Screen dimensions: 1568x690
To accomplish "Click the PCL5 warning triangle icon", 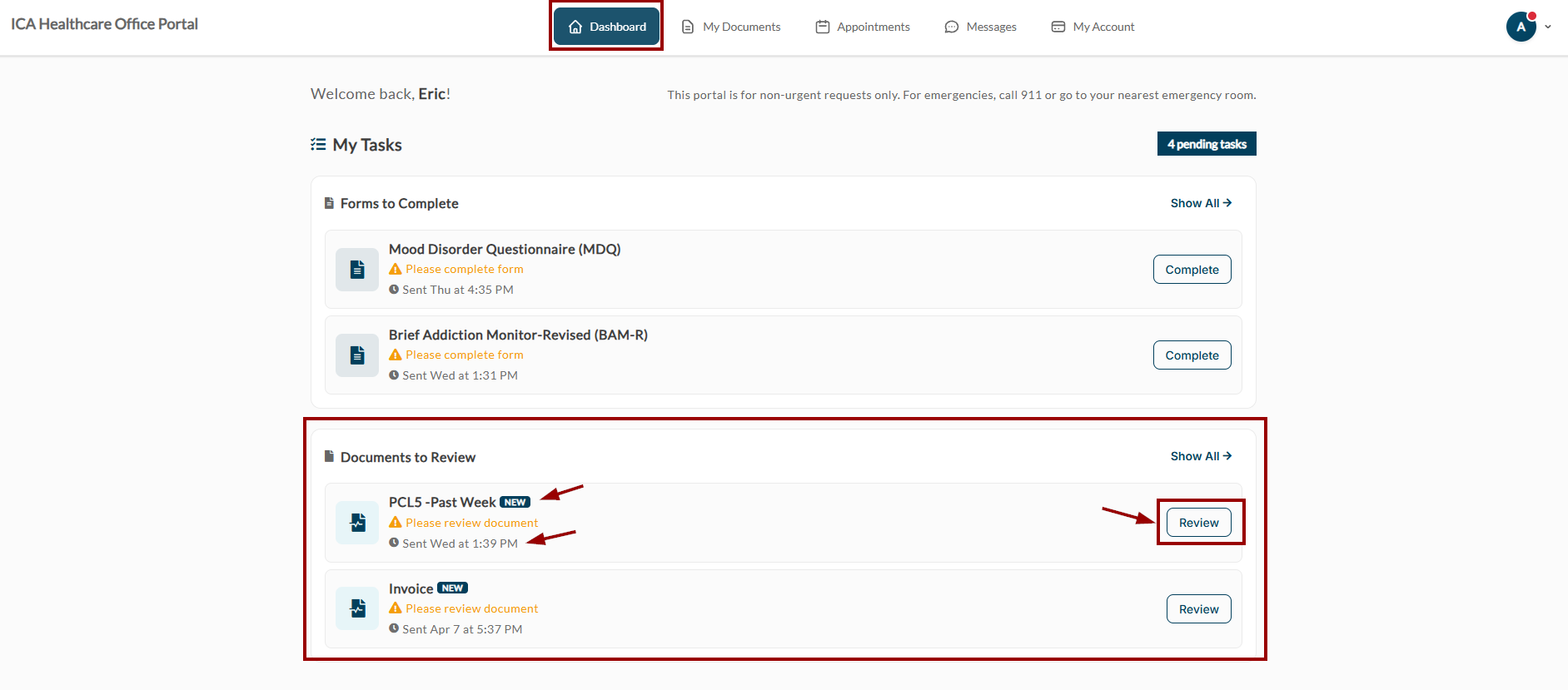I will [x=396, y=522].
